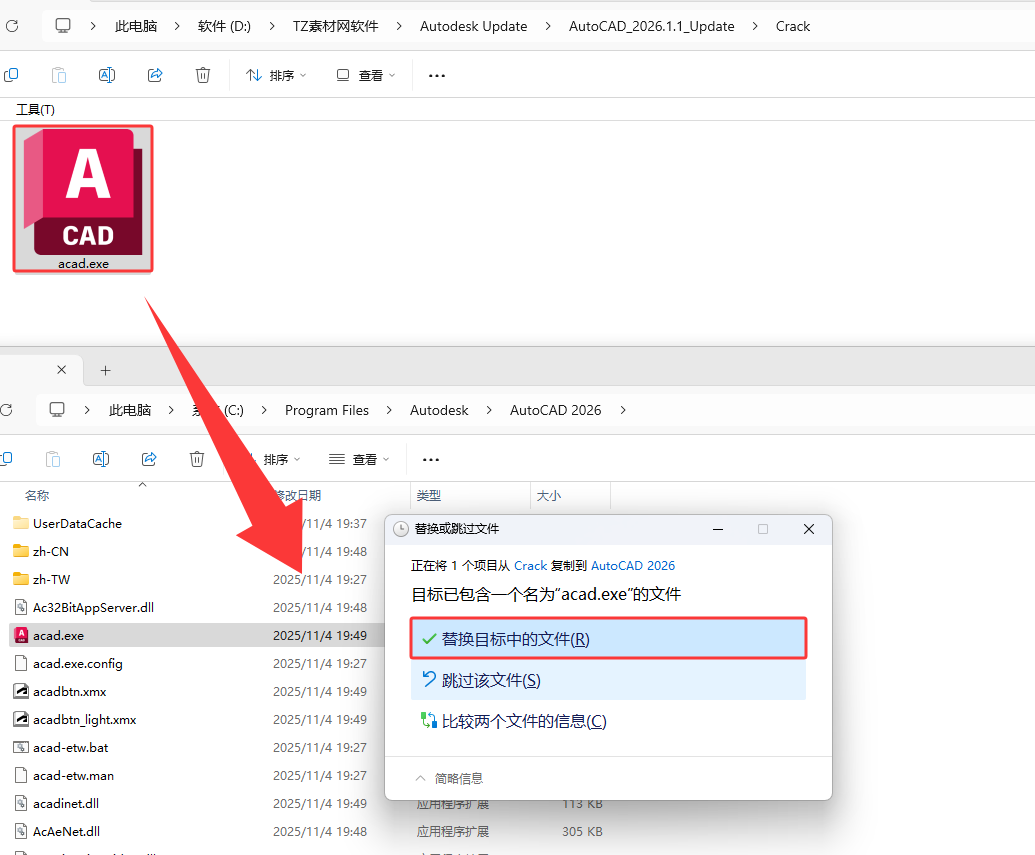The height and width of the screenshot is (855, 1035).
Task: Click the PC monitor icon in the AutoCAD 2026 address bar
Action: (57, 410)
